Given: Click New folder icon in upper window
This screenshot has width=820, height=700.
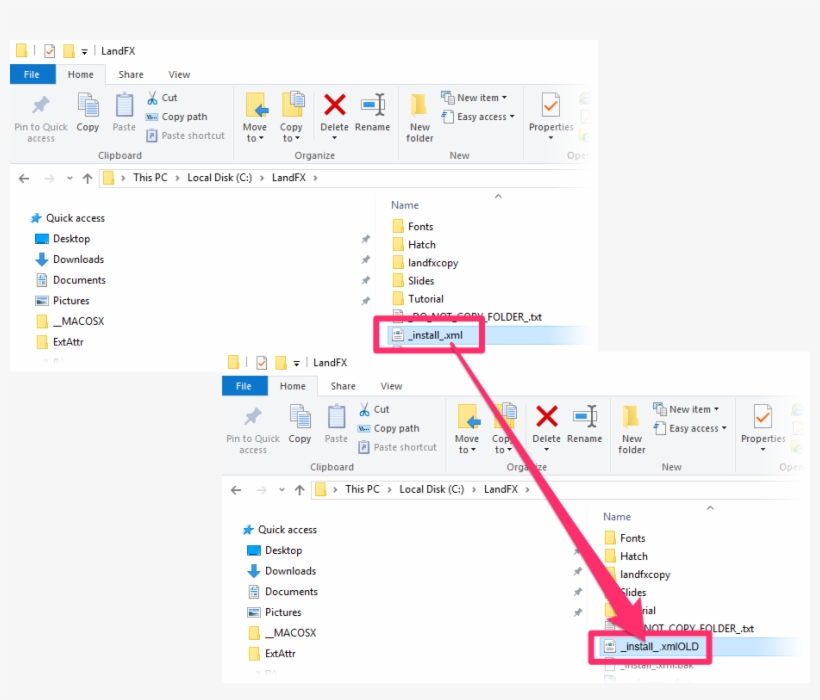Looking at the screenshot, I should pos(419,105).
